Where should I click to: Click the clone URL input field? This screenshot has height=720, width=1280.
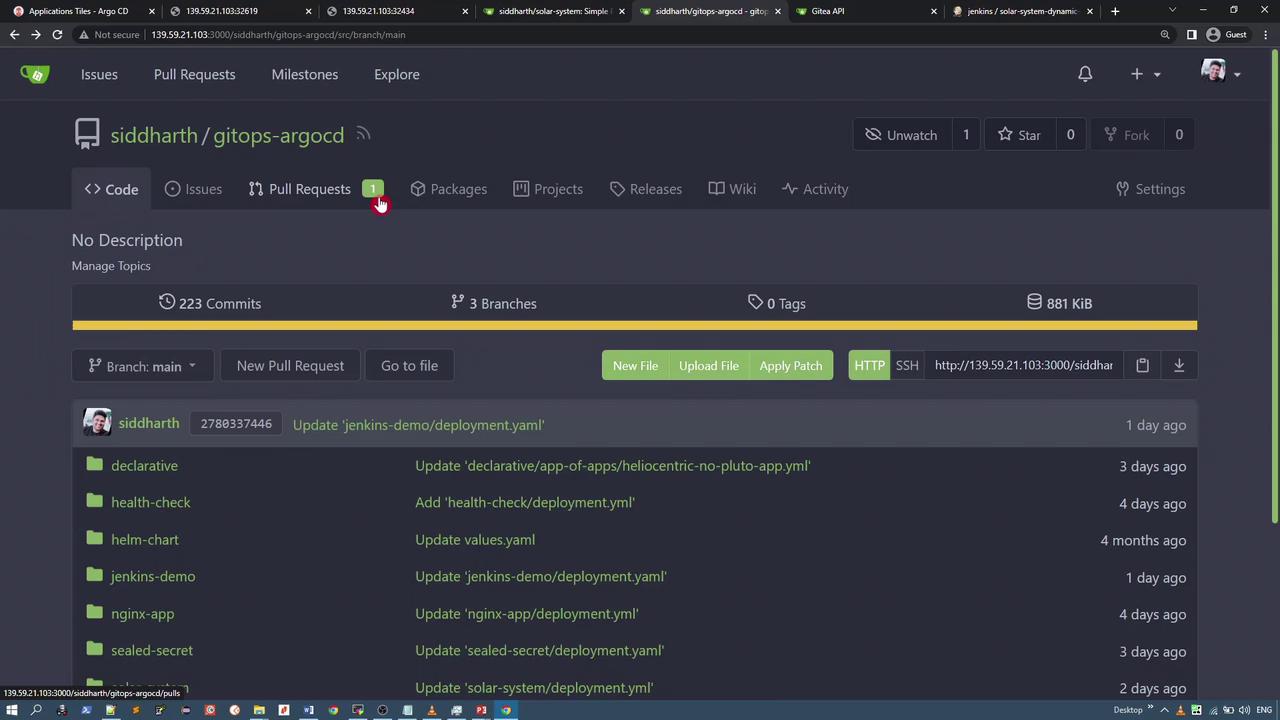coord(1023,365)
